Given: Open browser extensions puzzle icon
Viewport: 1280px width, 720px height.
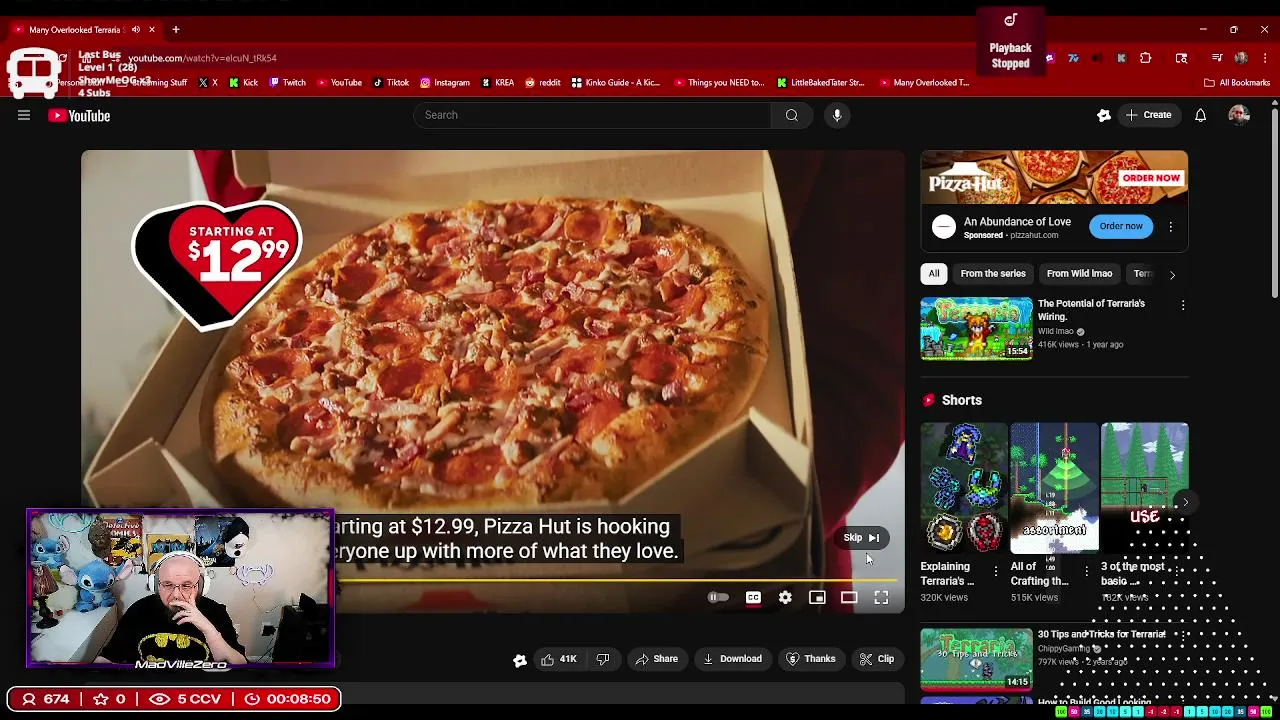Looking at the screenshot, I should click(1145, 58).
